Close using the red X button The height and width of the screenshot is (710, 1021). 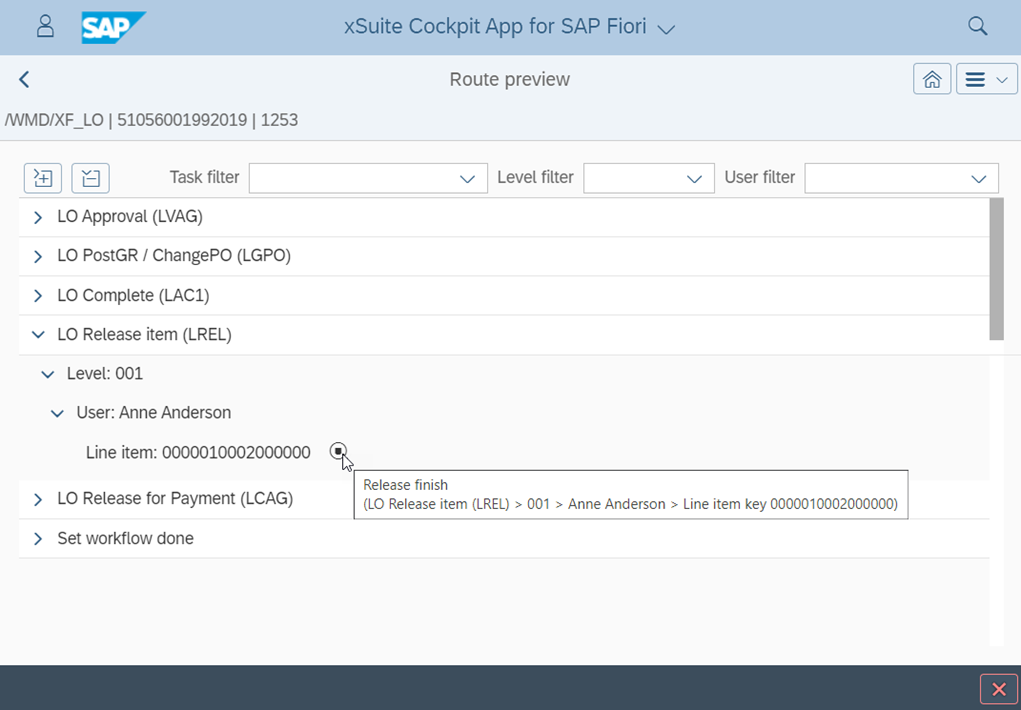[998, 688]
